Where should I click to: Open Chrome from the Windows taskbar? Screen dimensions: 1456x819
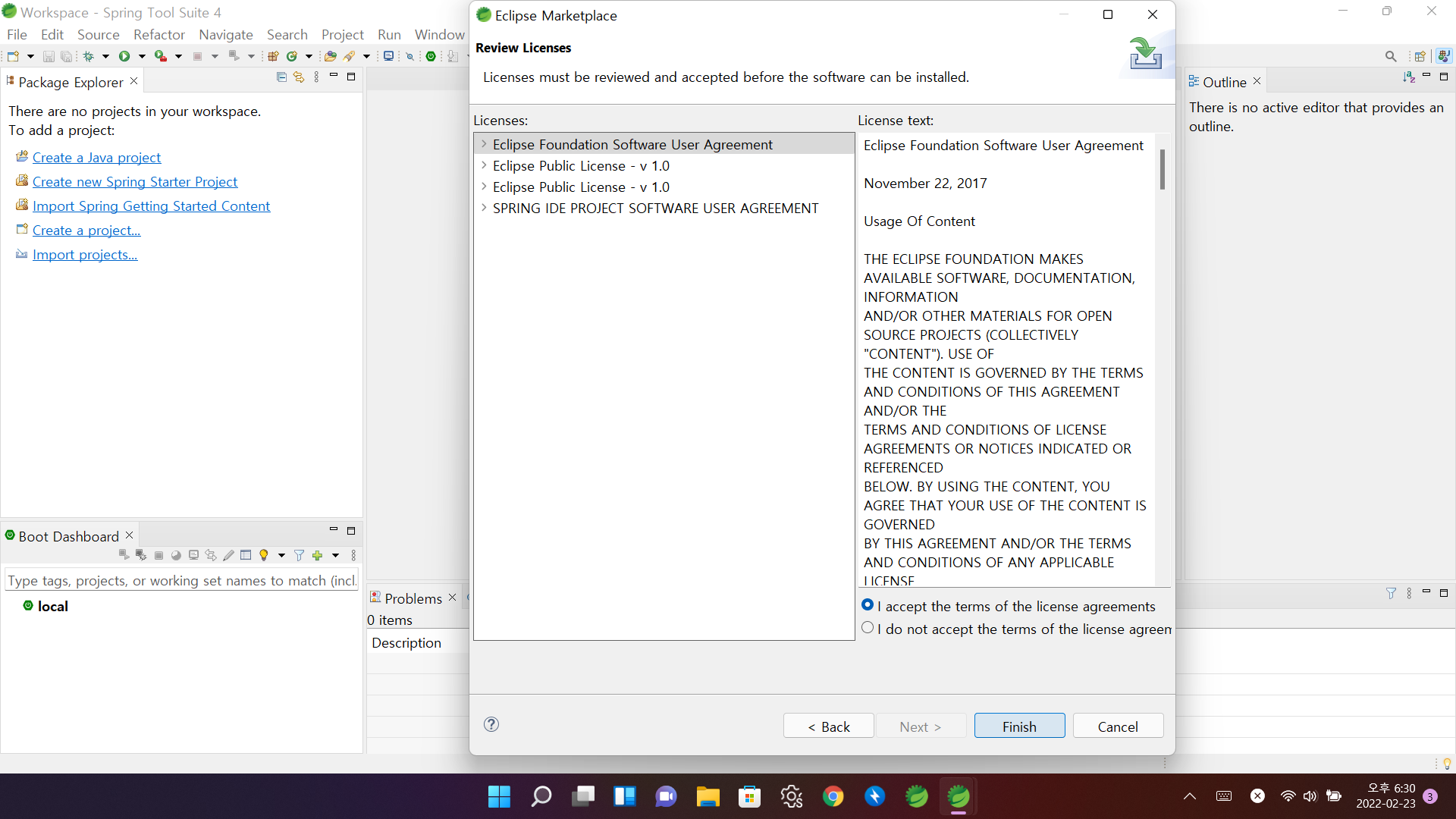point(833,796)
